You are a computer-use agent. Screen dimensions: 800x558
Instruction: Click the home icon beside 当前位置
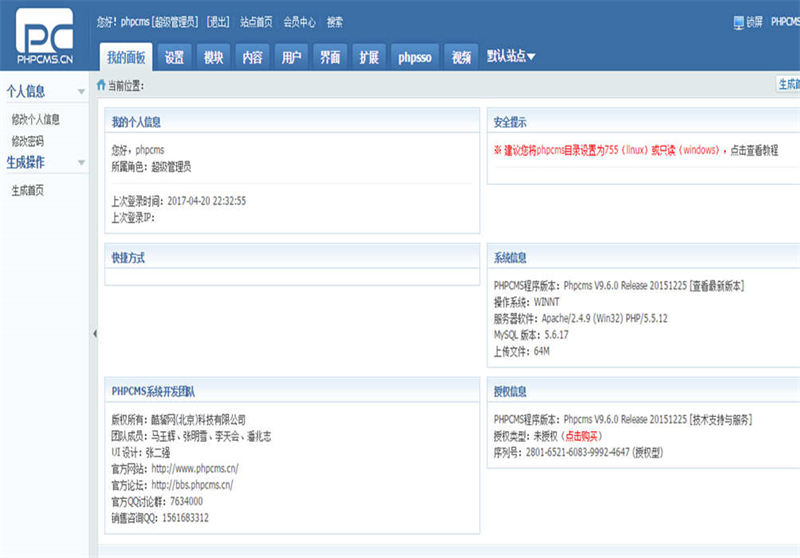coord(100,85)
